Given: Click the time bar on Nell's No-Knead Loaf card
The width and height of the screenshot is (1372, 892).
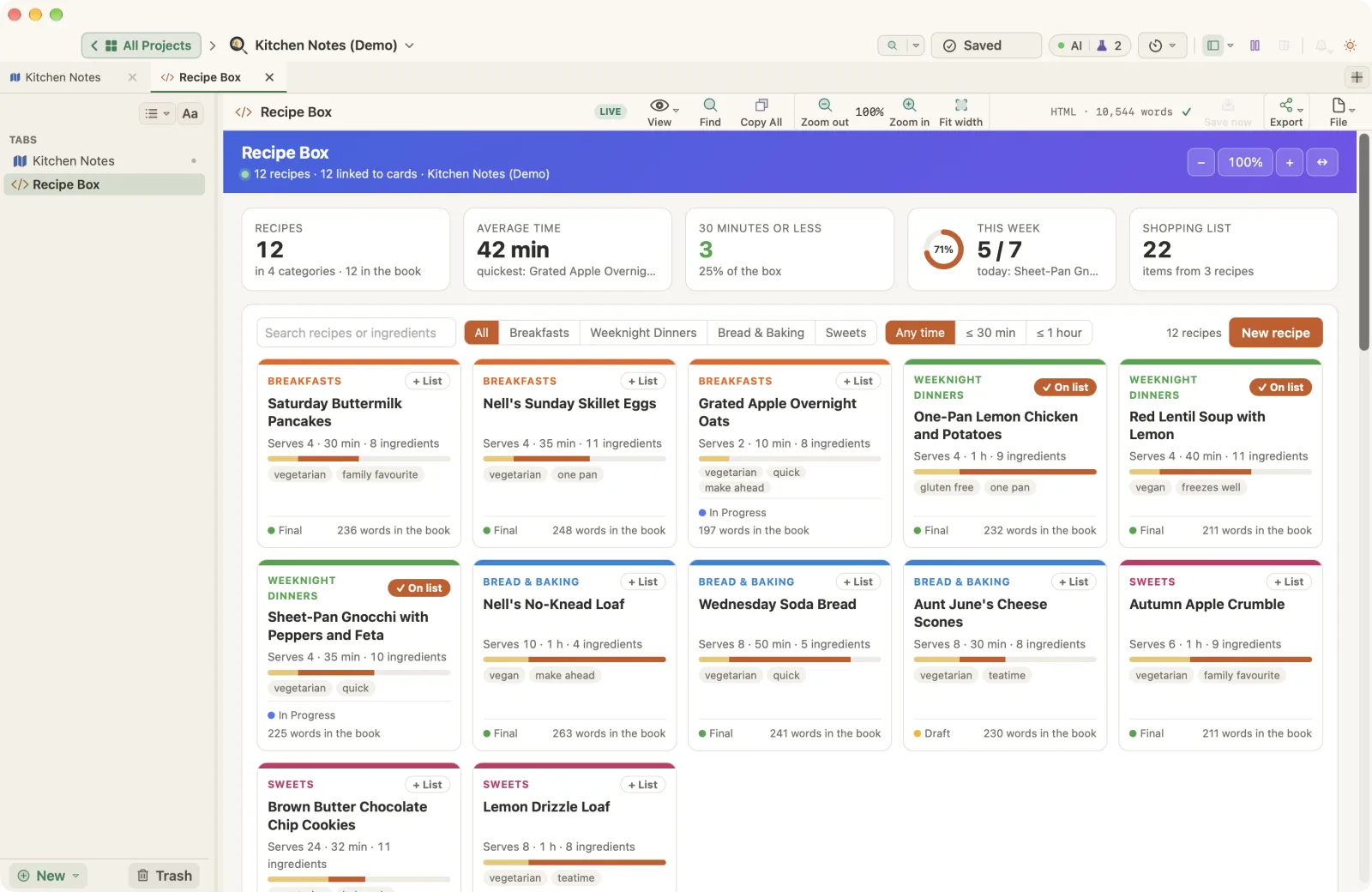Looking at the screenshot, I should (x=575, y=660).
